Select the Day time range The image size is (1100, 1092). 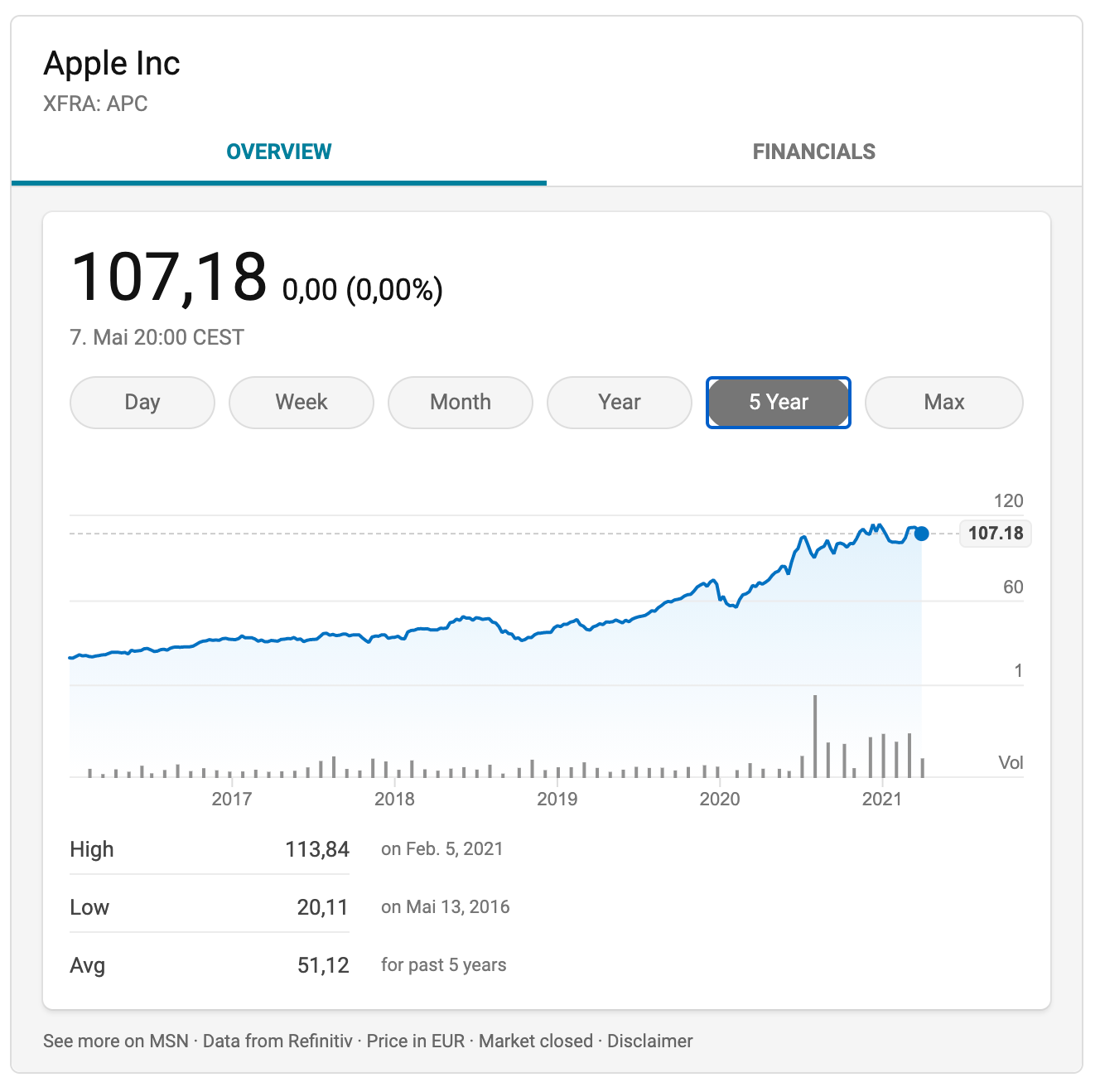point(142,403)
